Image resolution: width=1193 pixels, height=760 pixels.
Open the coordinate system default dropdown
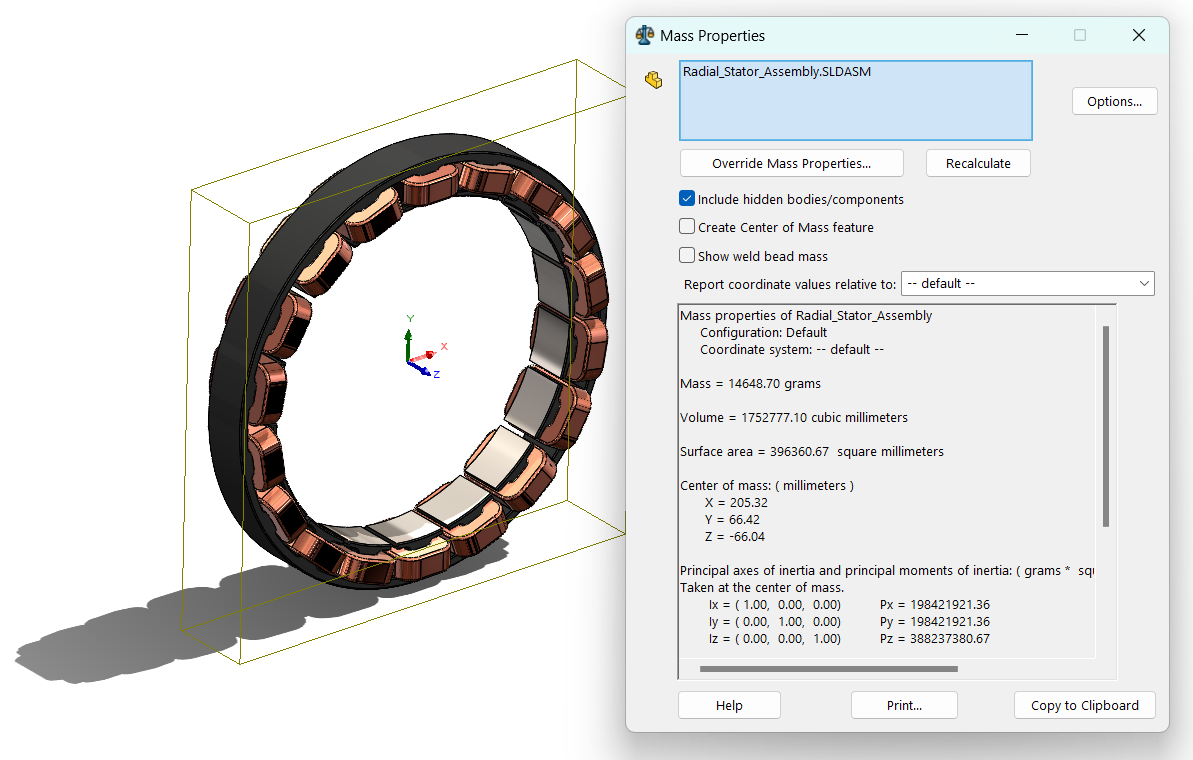(1027, 284)
